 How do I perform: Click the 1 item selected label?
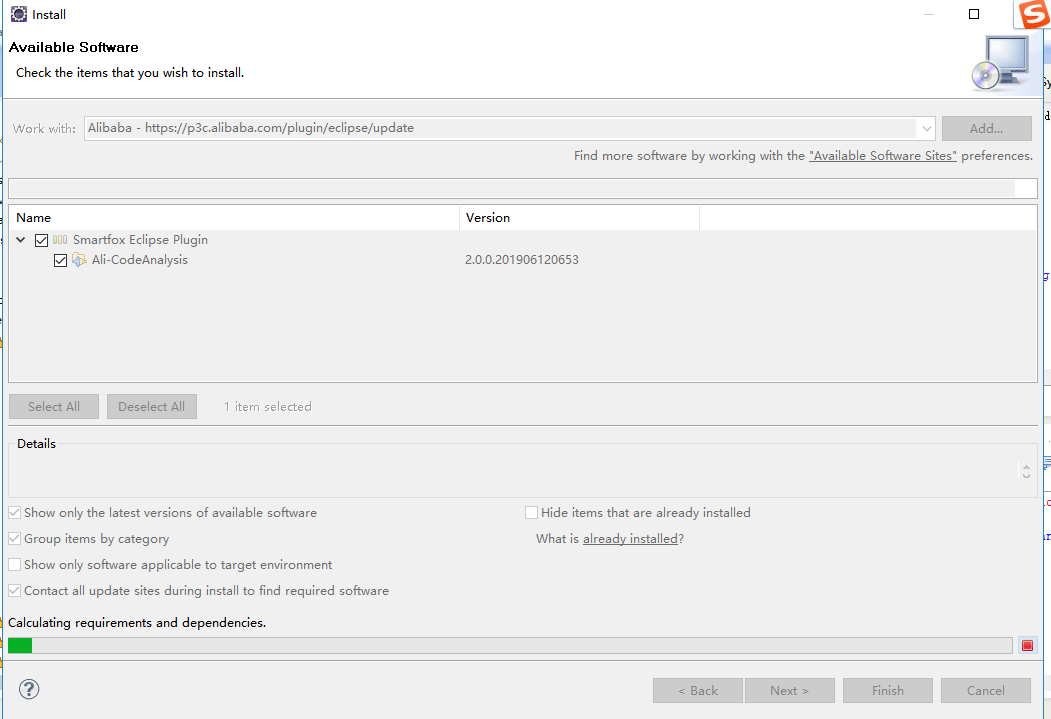point(267,407)
